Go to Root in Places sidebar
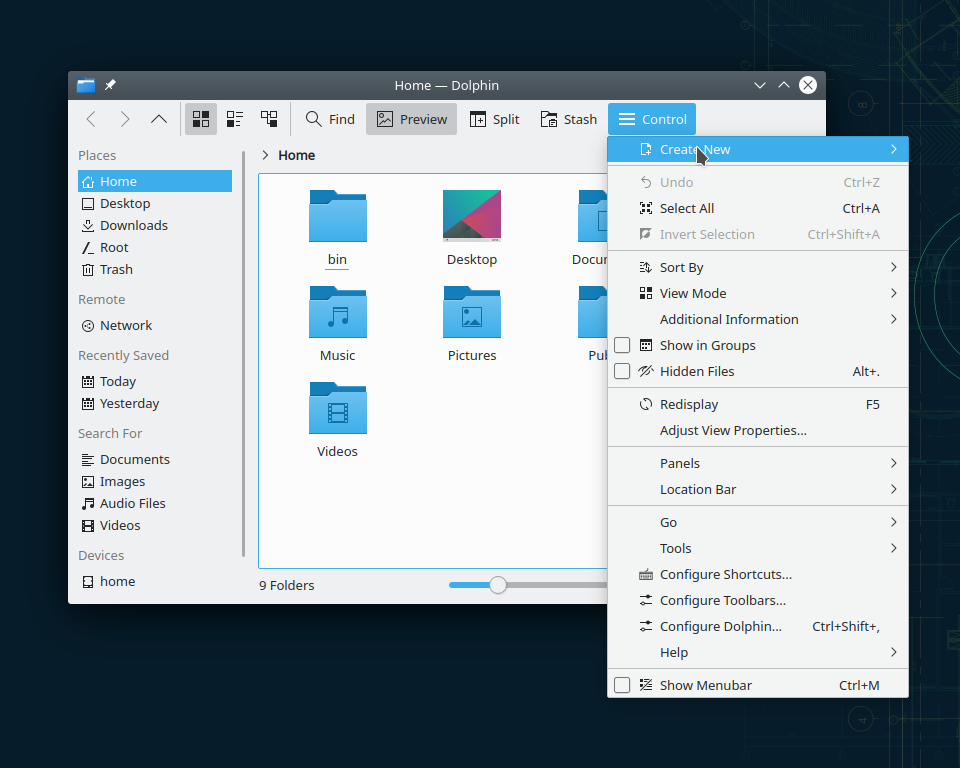This screenshot has width=960, height=768. pos(155,247)
